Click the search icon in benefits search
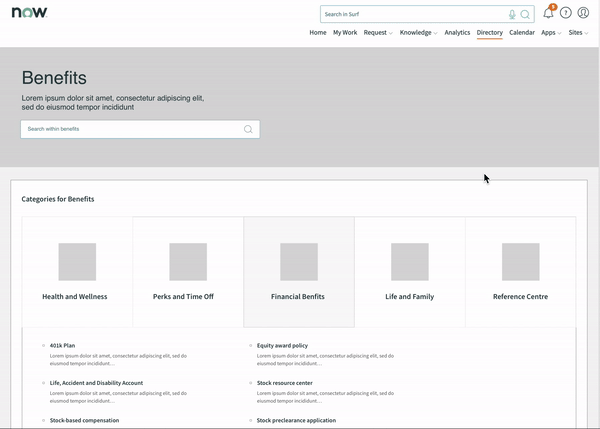The height and width of the screenshot is (429, 600). tap(248, 129)
